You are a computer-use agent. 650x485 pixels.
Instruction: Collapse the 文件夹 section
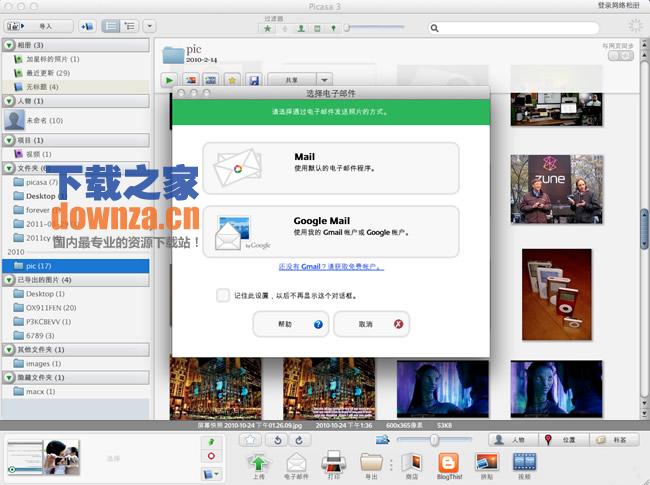point(9,168)
